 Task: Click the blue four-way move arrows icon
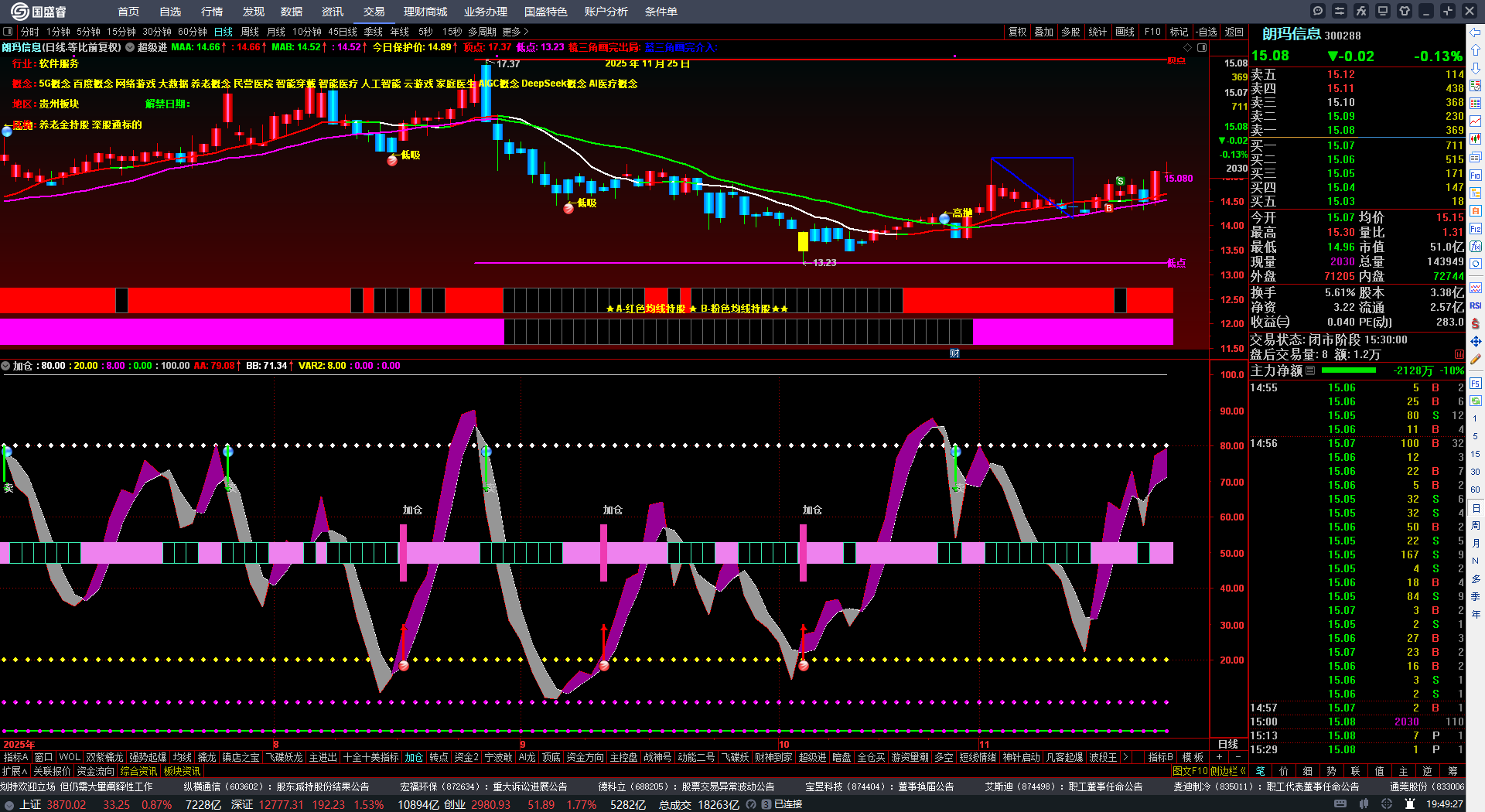pyautogui.click(x=1476, y=342)
